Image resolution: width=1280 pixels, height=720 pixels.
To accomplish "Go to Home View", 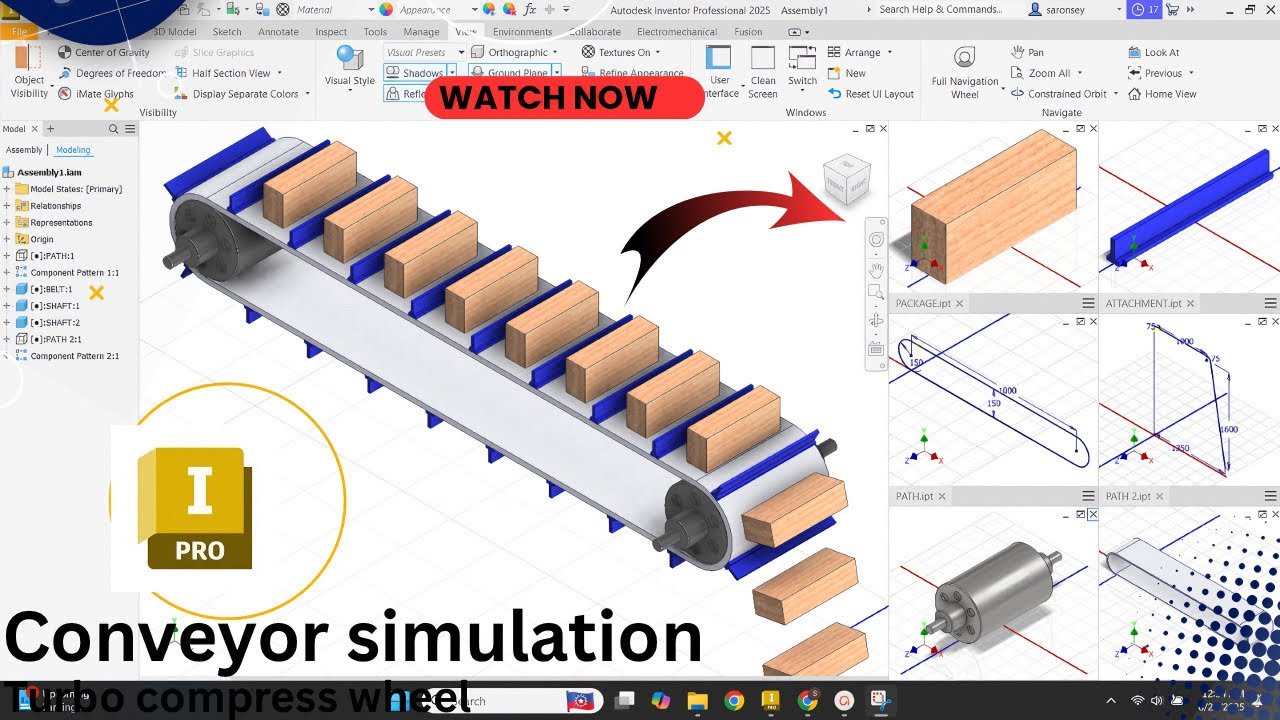I will pos(1162,94).
